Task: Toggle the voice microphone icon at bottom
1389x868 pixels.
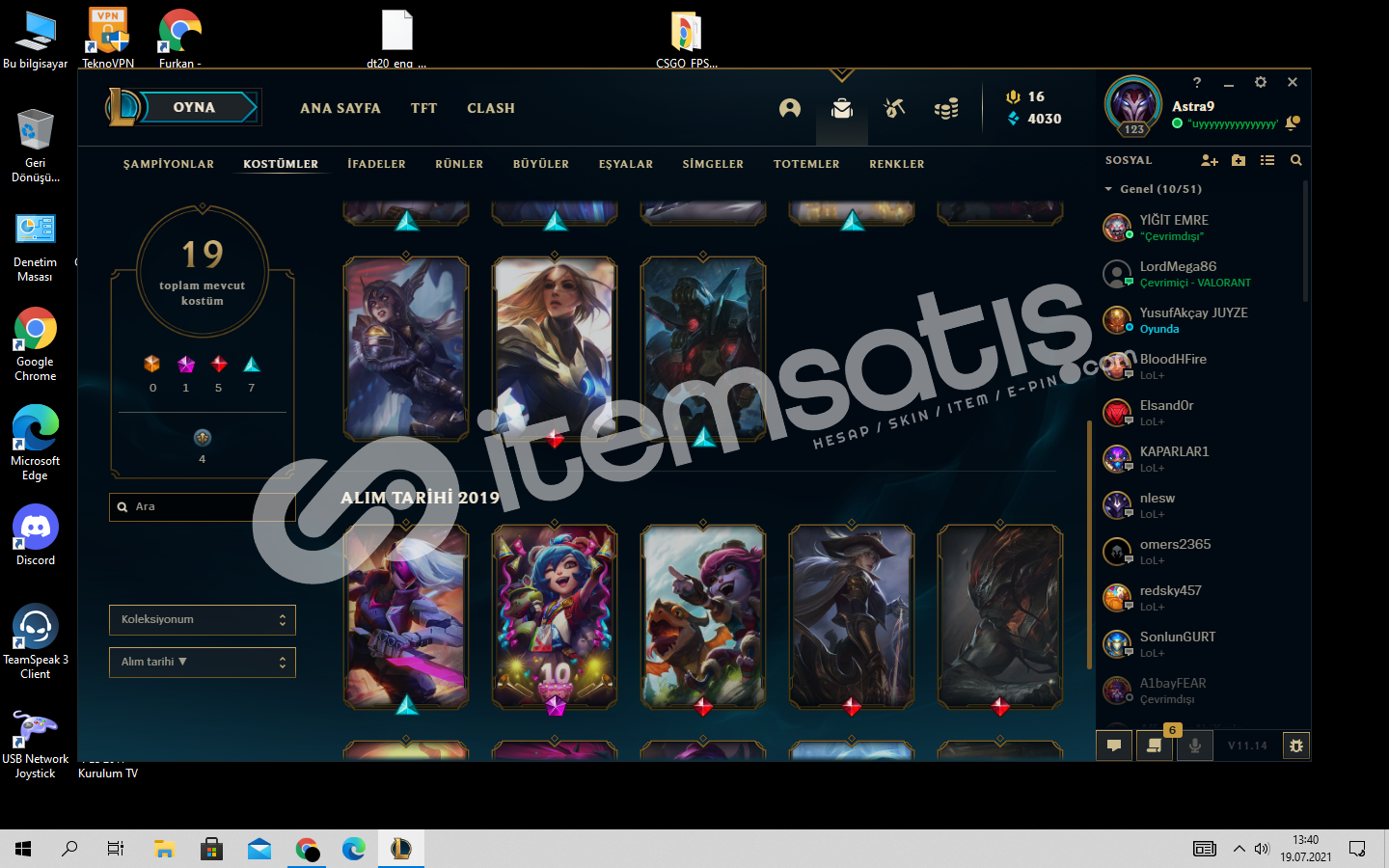Action: click(1194, 746)
